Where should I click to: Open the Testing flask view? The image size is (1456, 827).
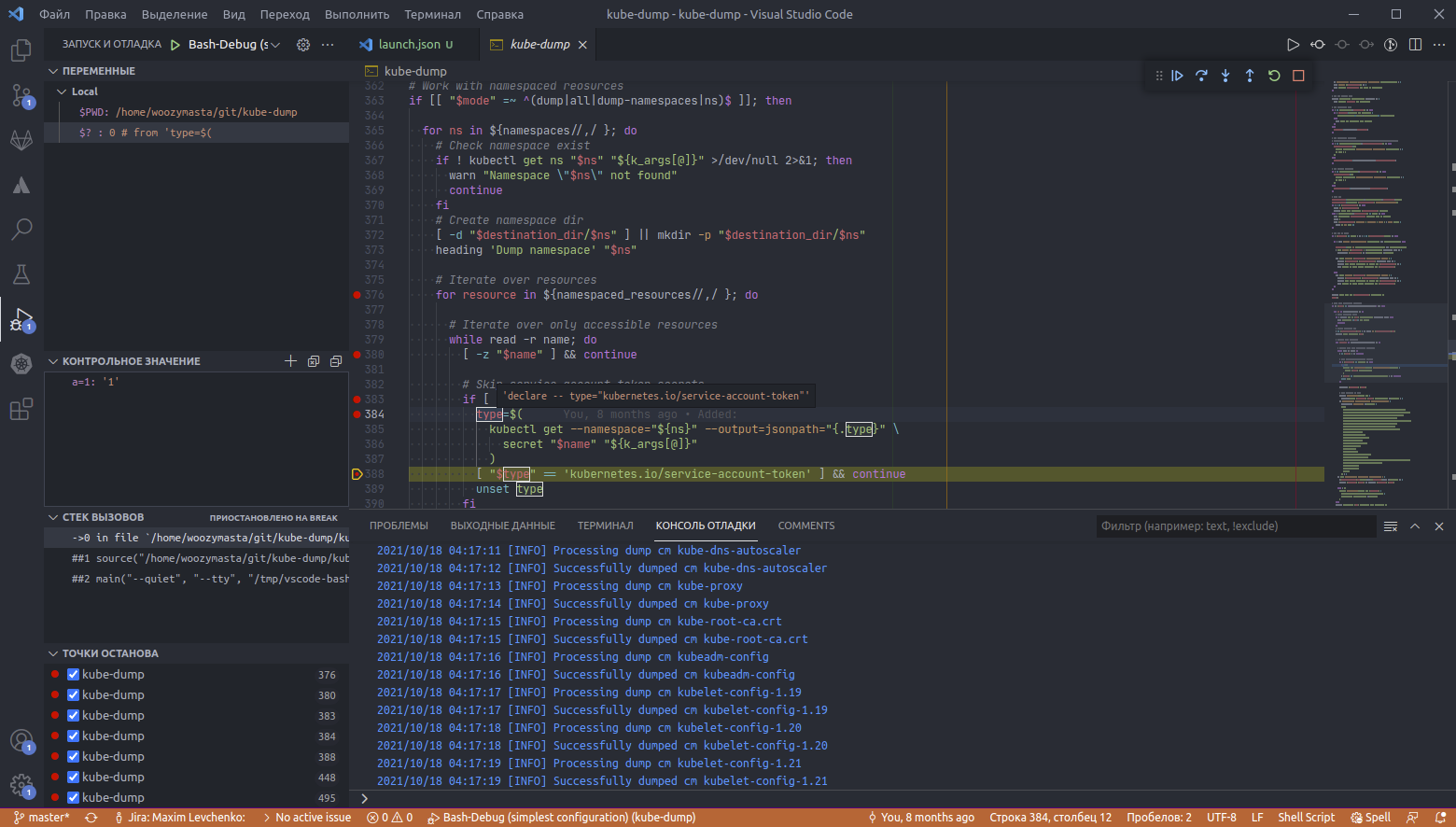21,273
